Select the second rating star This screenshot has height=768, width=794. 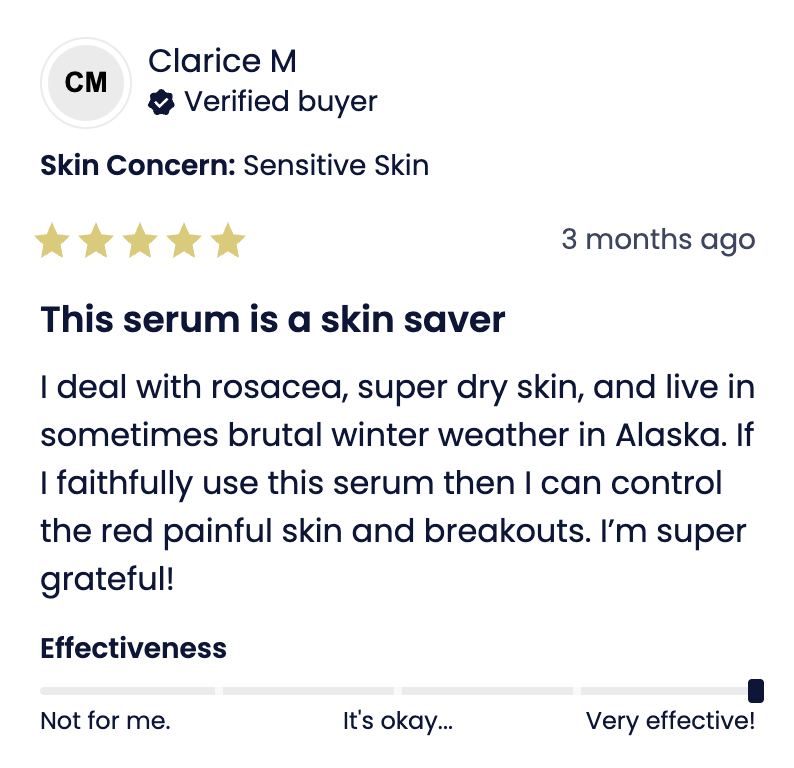96,241
